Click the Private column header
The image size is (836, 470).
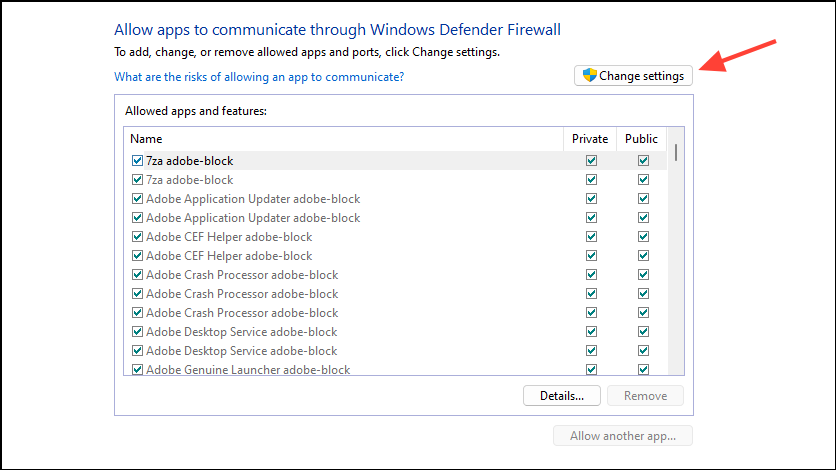point(590,139)
